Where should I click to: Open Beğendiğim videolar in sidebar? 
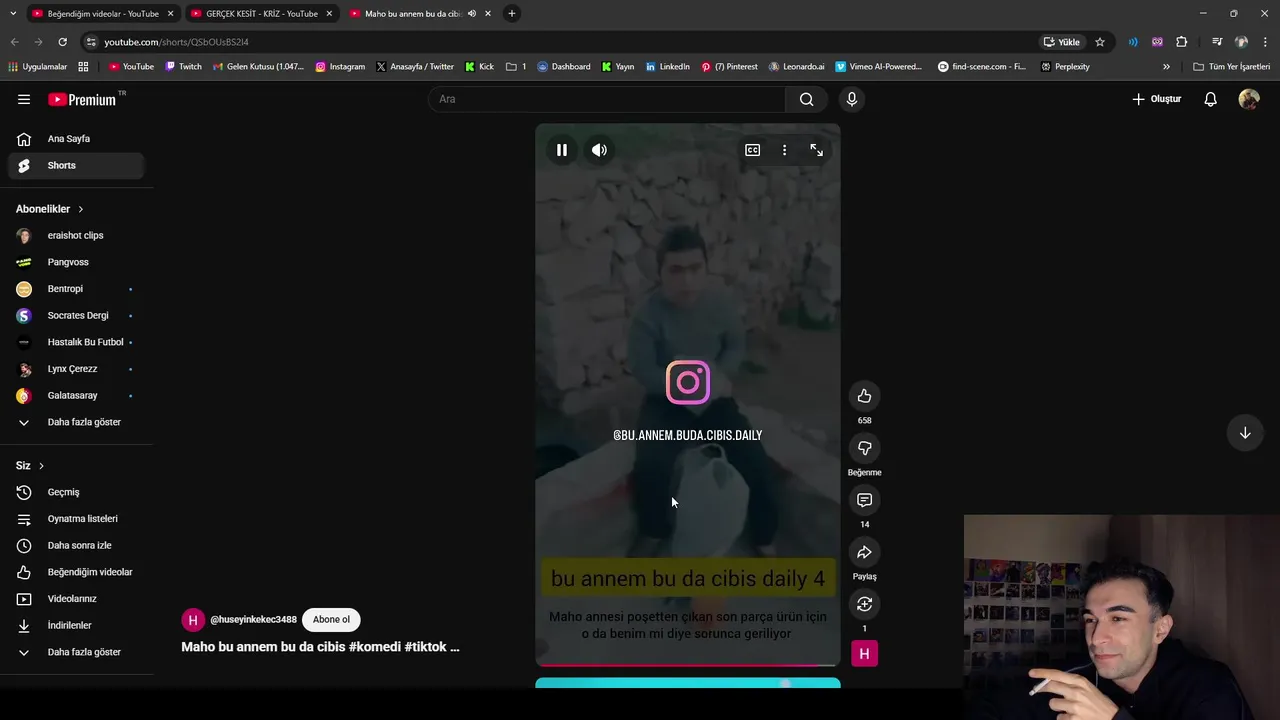click(76, 572)
